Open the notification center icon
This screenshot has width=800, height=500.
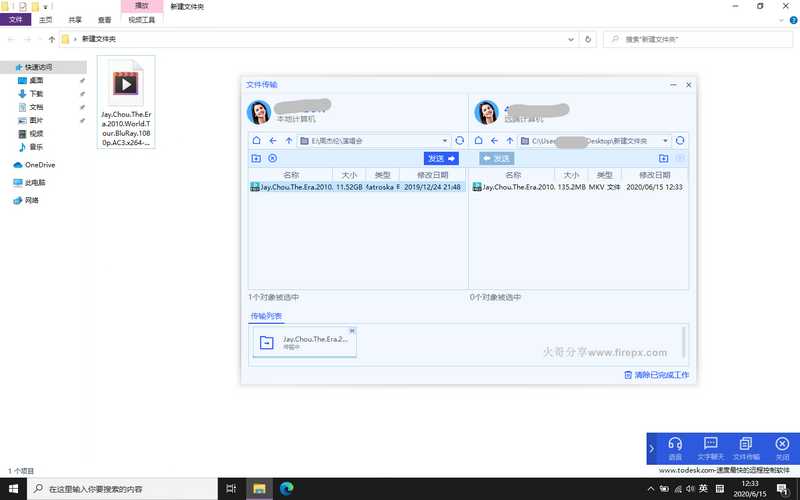pos(784,489)
